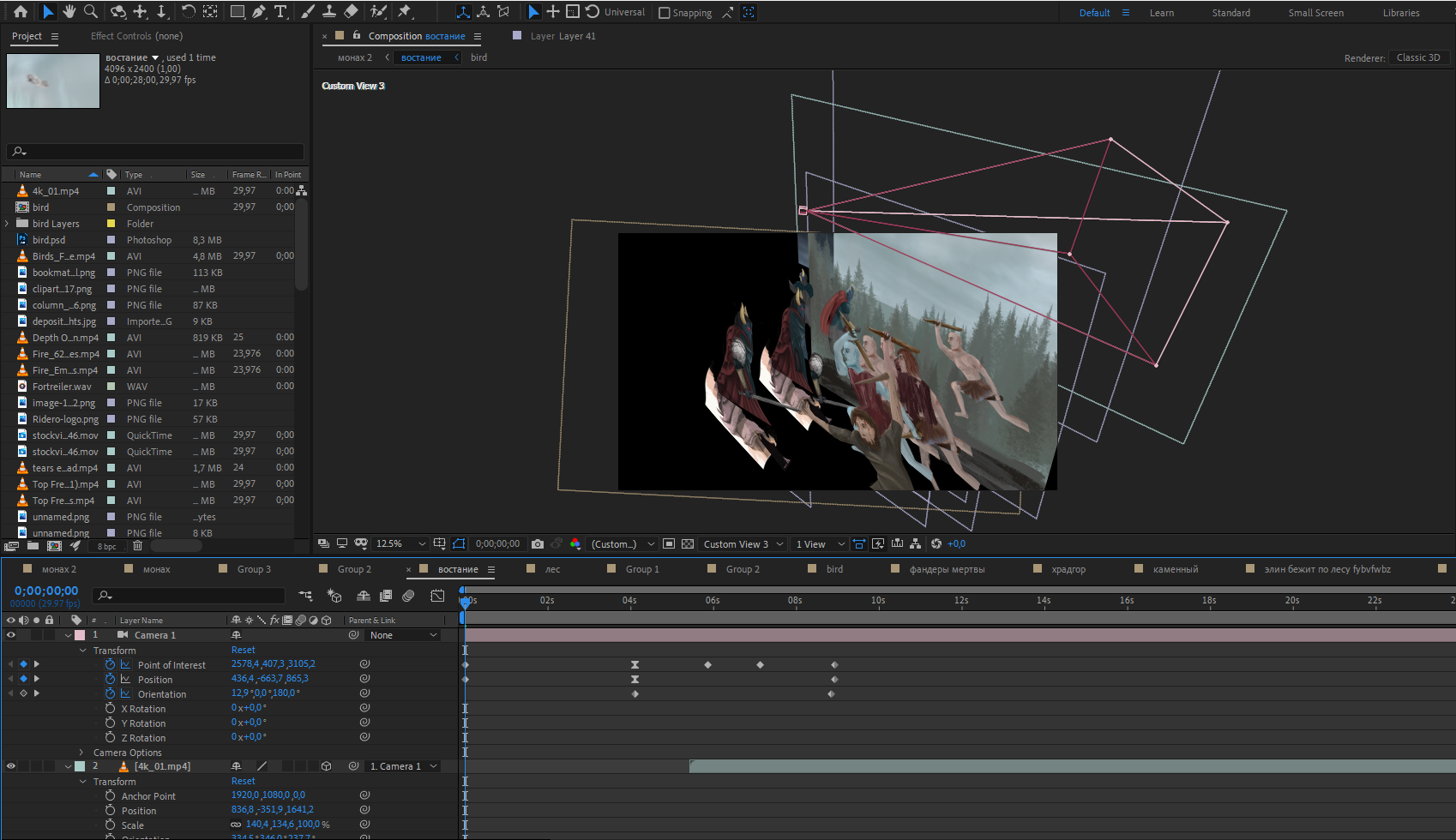Enable Motion Blur switch in timeline header
This screenshot has height=840, width=1456.
(408, 596)
